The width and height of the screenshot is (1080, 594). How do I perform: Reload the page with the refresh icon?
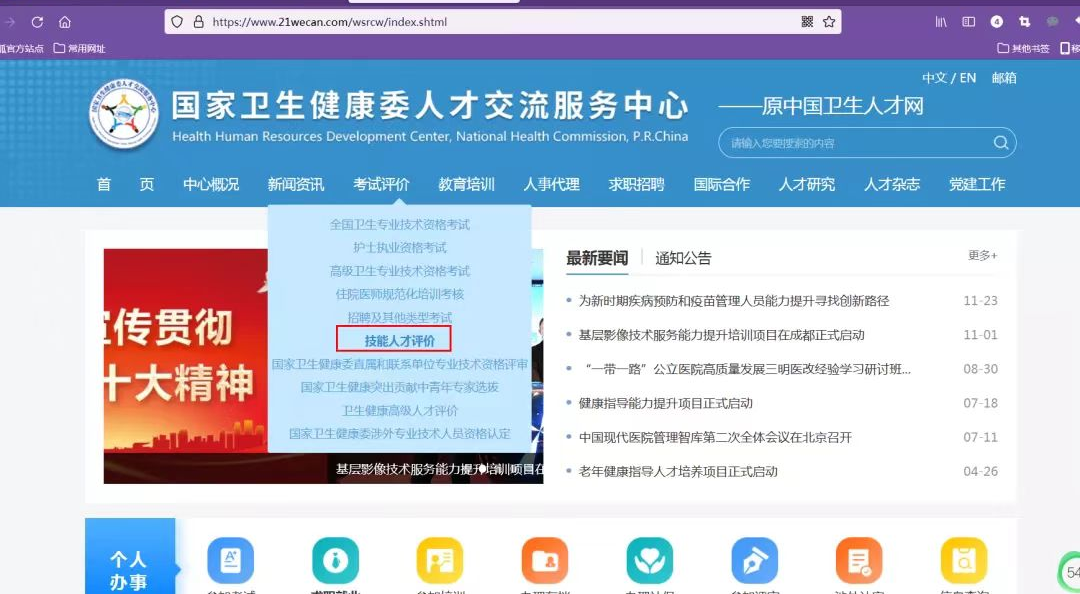coord(37,22)
